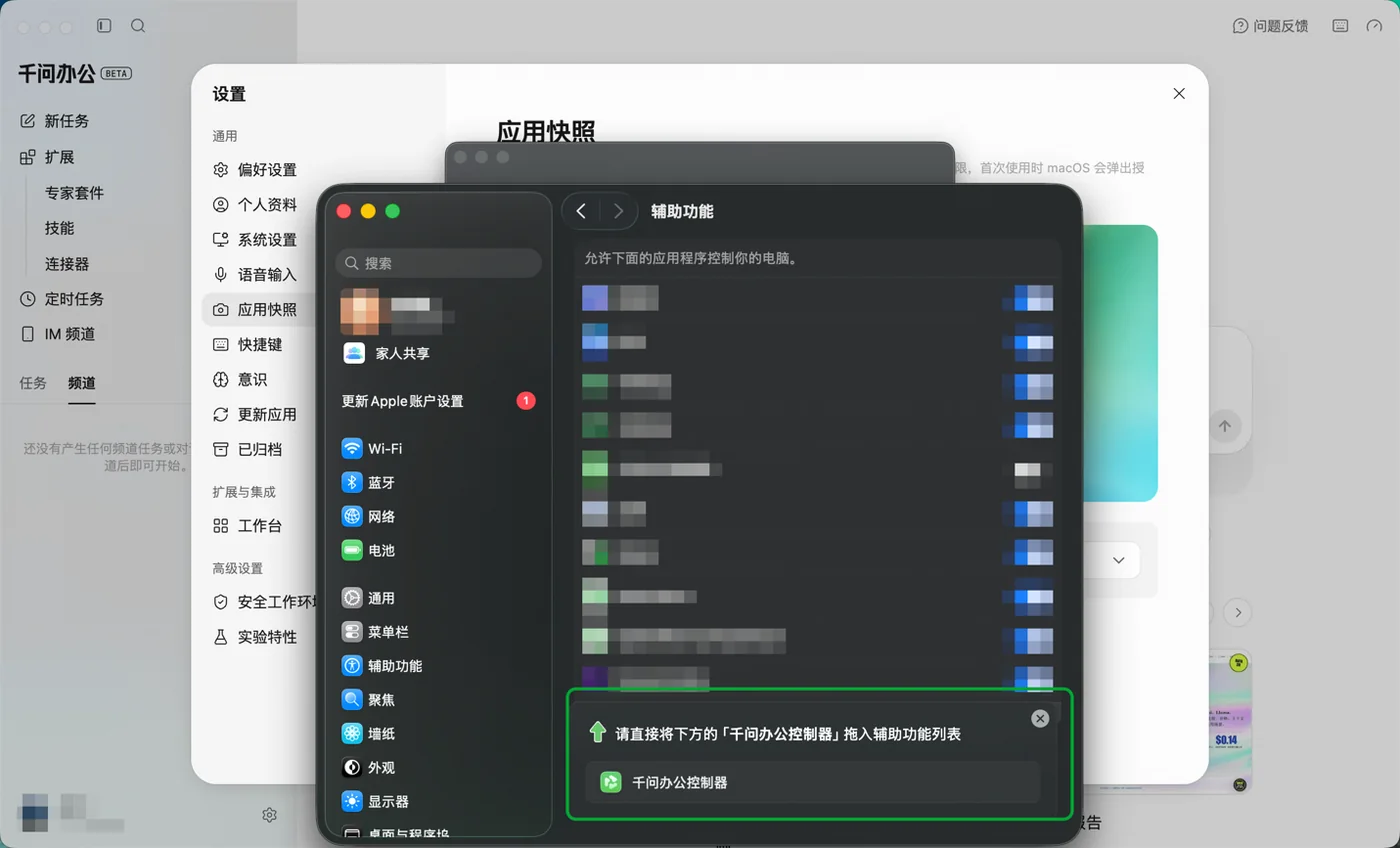Open search via the magnifier icon in 千问办公
The image size is (1400, 848).
[x=138, y=26]
